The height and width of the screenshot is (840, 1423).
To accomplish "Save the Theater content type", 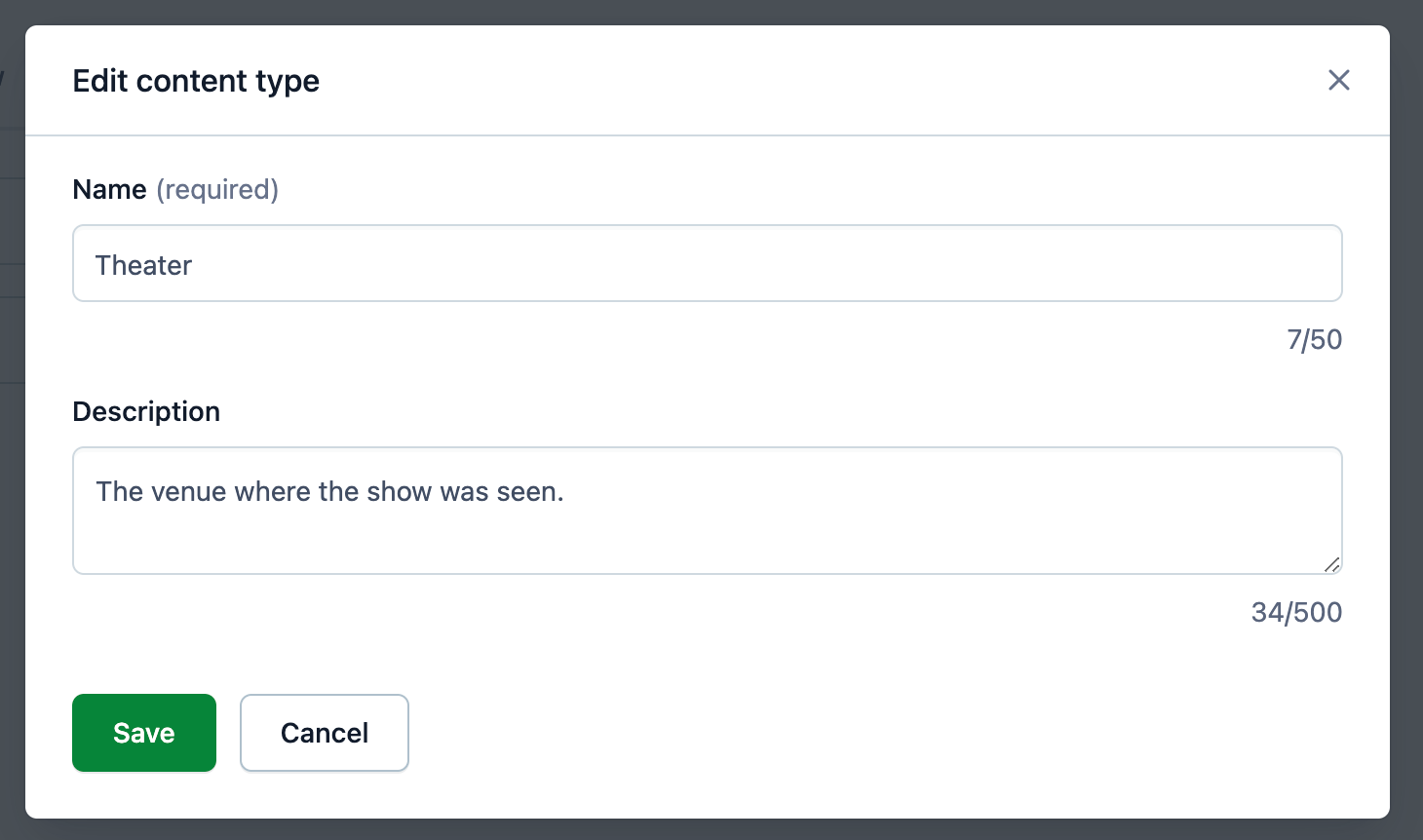I will tap(143, 732).
